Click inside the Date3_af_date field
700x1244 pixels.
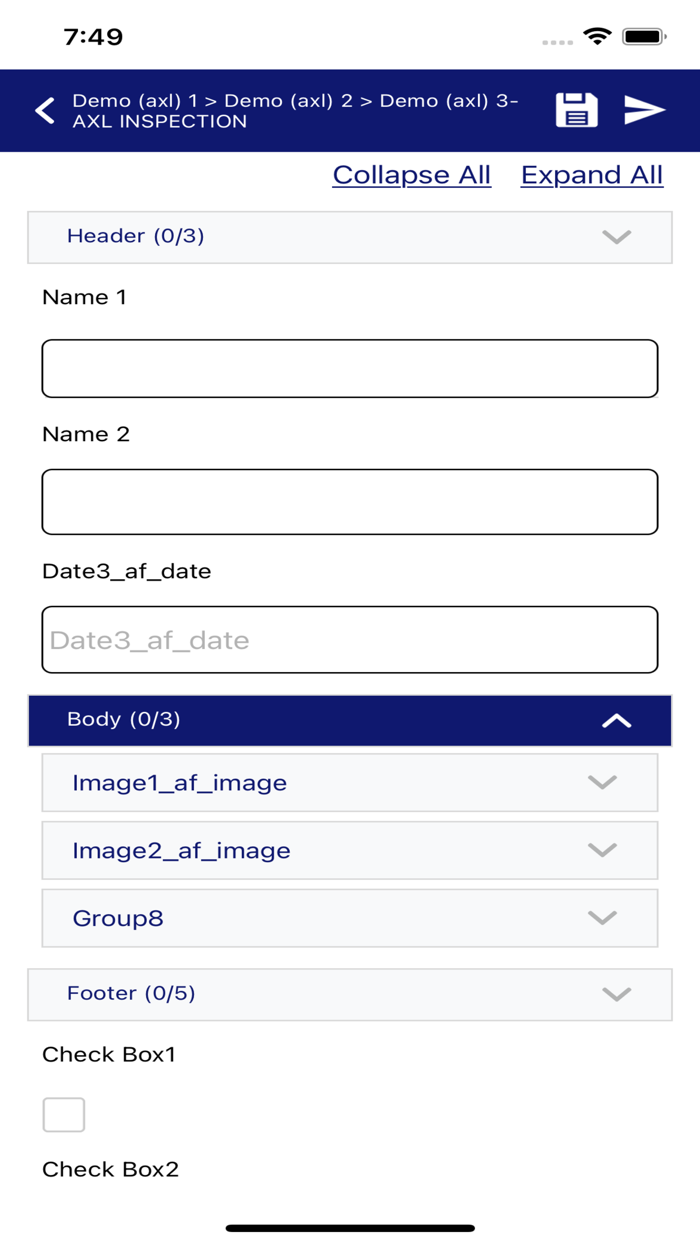(x=349, y=639)
